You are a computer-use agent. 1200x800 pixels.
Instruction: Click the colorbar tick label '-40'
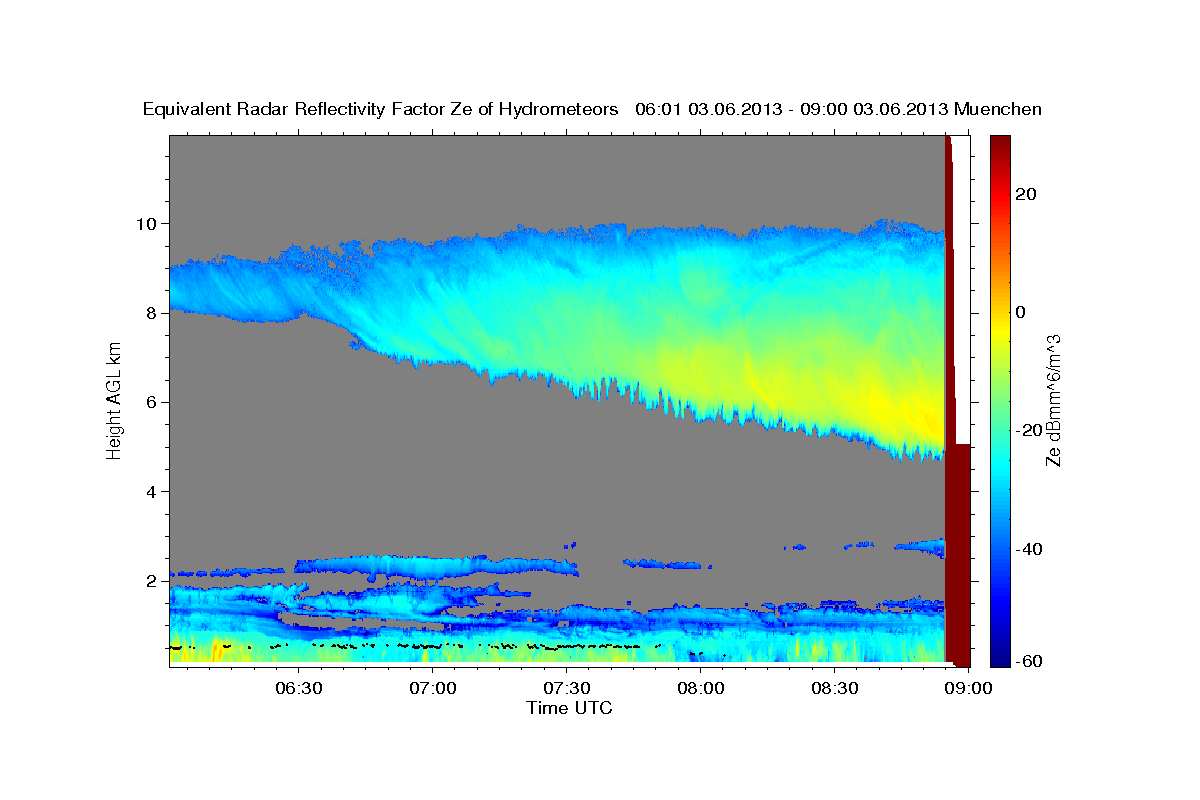(1028, 549)
